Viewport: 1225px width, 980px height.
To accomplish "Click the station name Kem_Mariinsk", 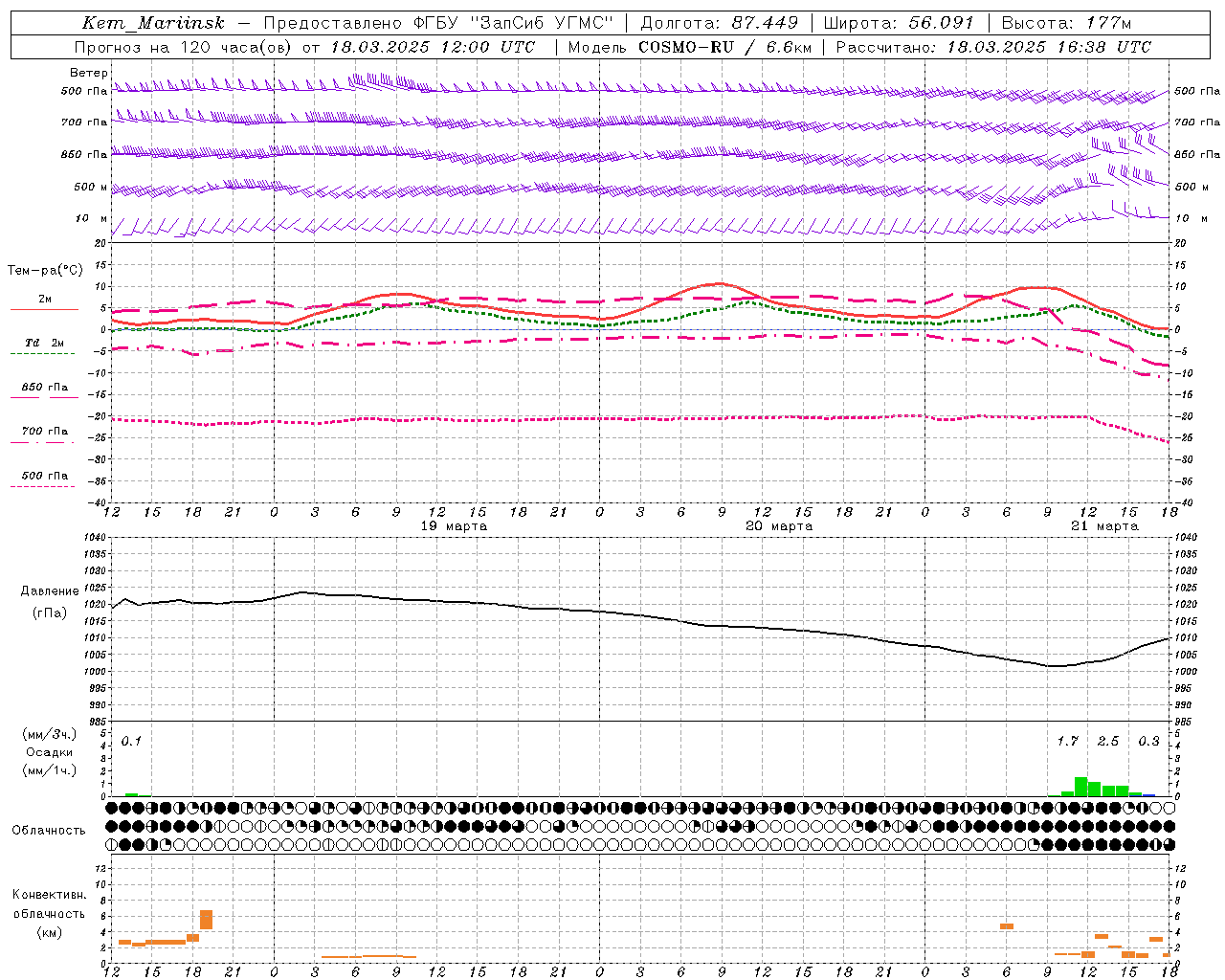I will pyautogui.click(x=153, y=23).
